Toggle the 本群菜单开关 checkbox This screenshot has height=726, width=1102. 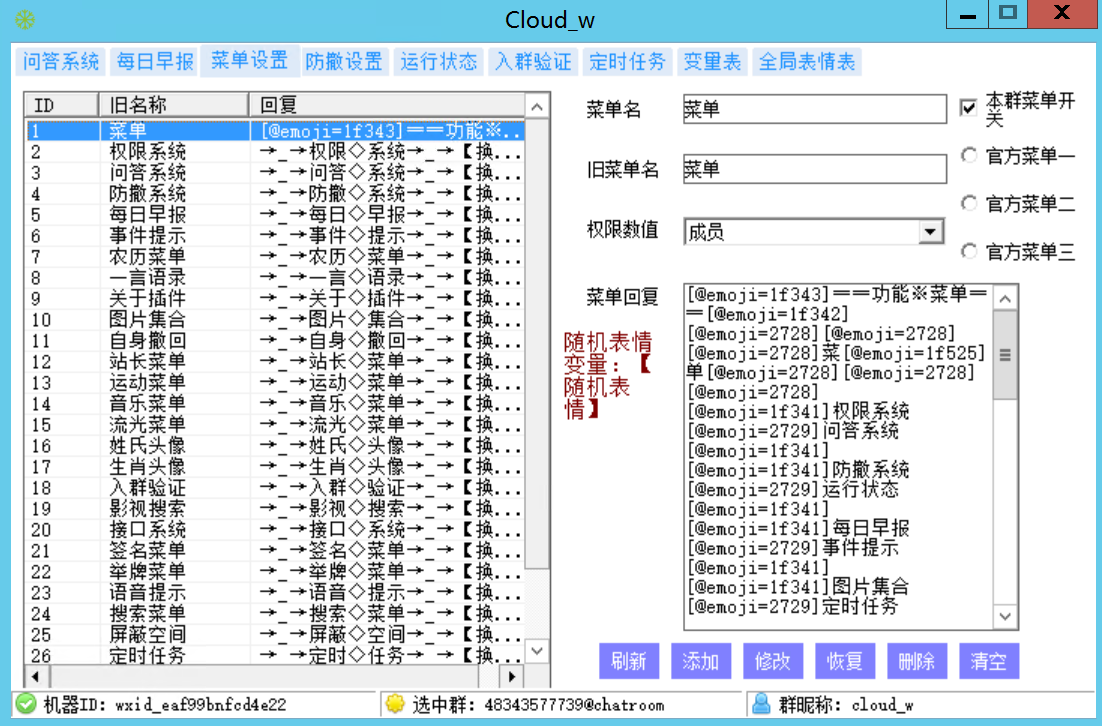pyautogui.click(x=968, y=108)
